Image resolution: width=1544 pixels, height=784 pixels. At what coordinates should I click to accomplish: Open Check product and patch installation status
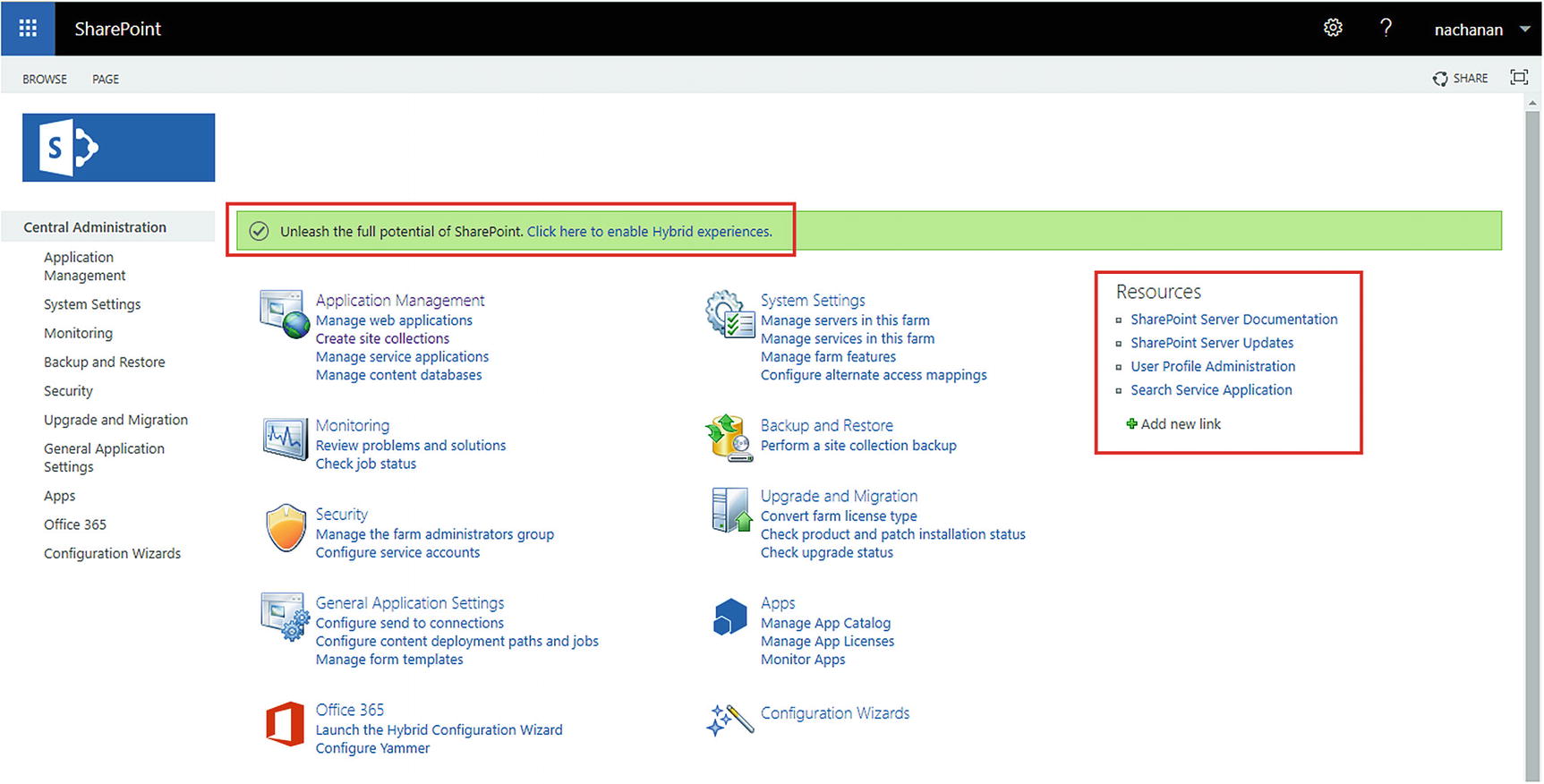click(x=893, y=534)
